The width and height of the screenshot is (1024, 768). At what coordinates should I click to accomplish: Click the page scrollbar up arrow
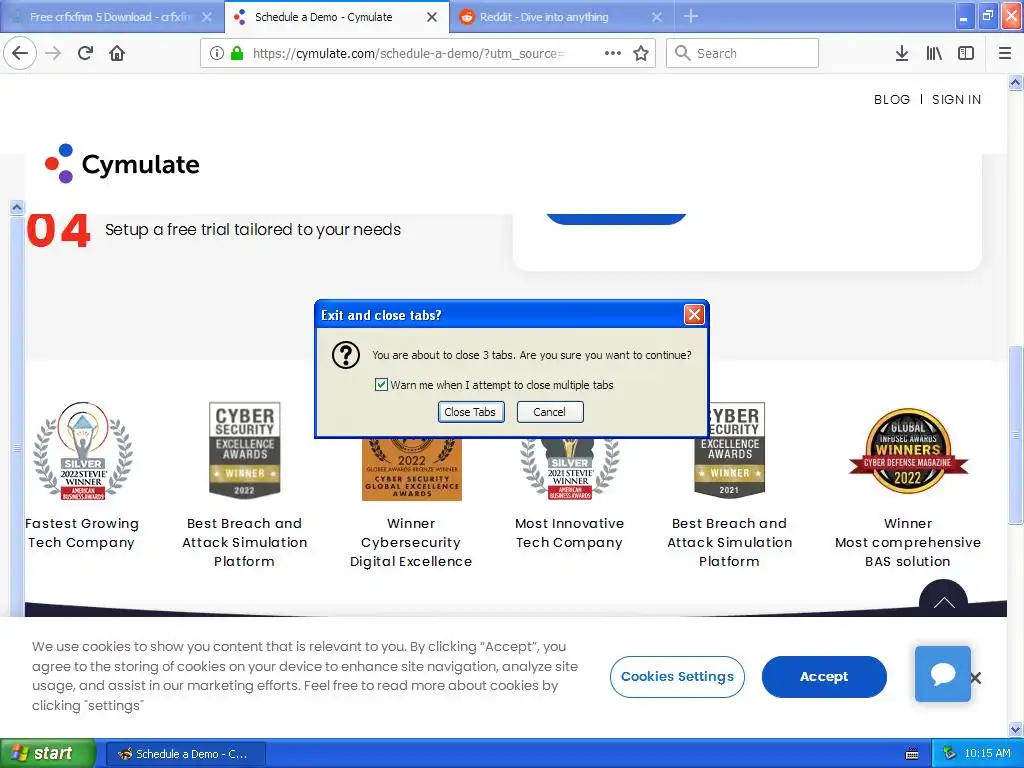1015,82
